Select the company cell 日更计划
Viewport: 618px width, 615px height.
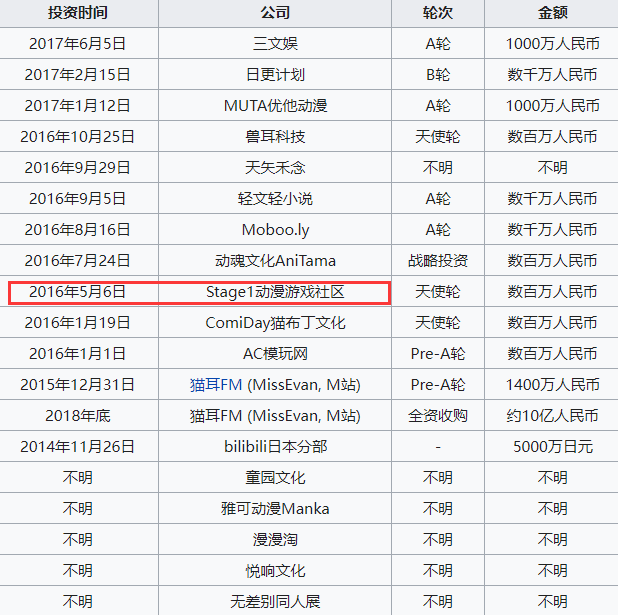(275, 75)
